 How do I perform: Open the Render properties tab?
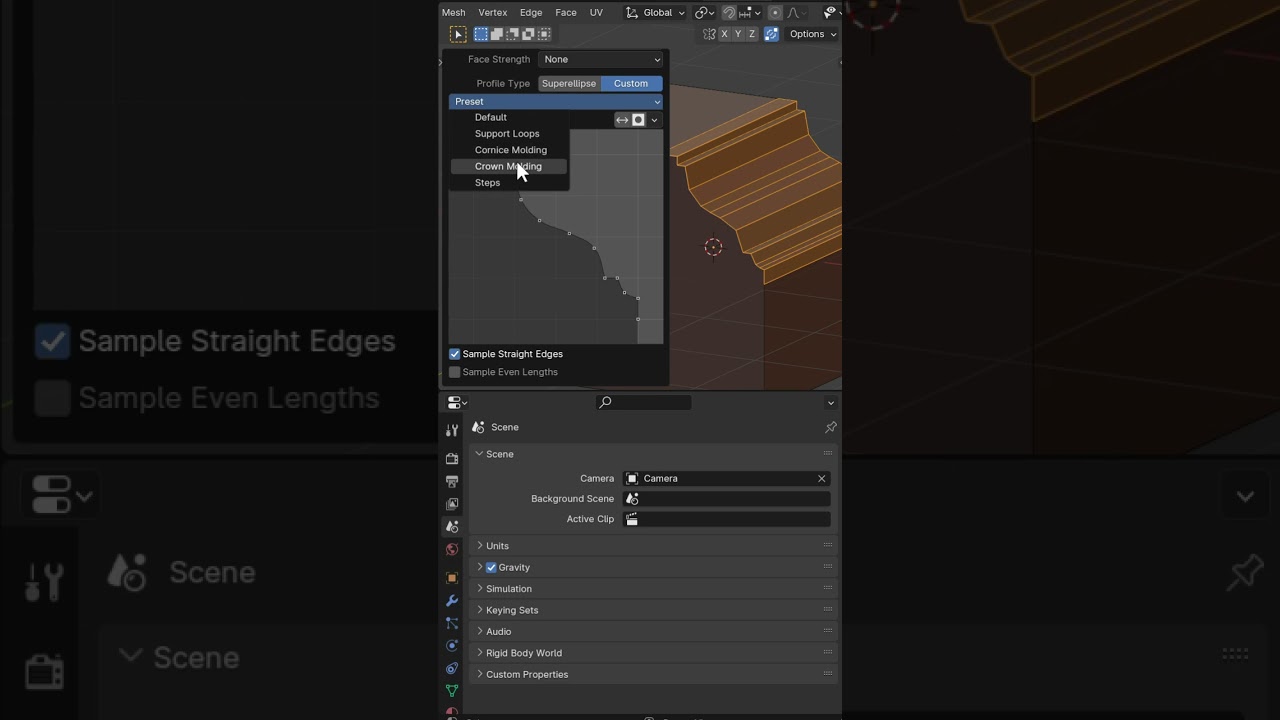tap(452, 458)
